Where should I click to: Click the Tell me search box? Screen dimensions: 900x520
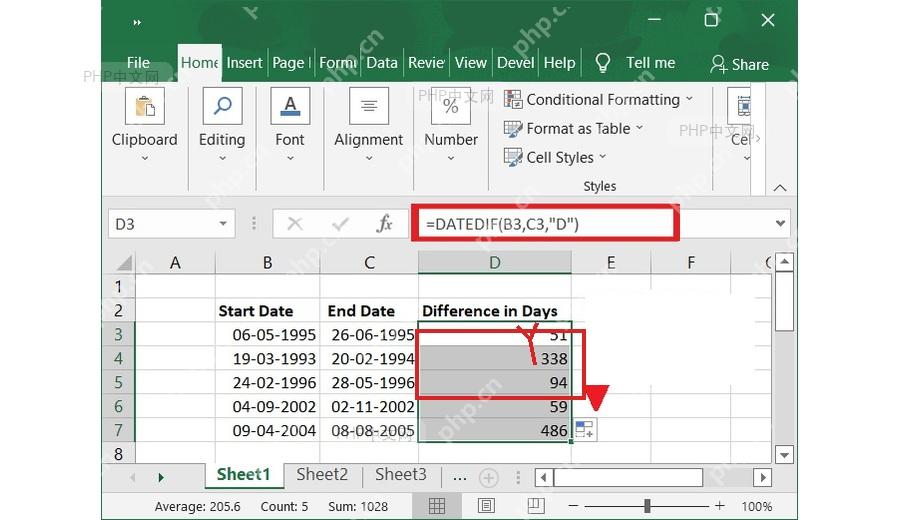coord(650,63)
